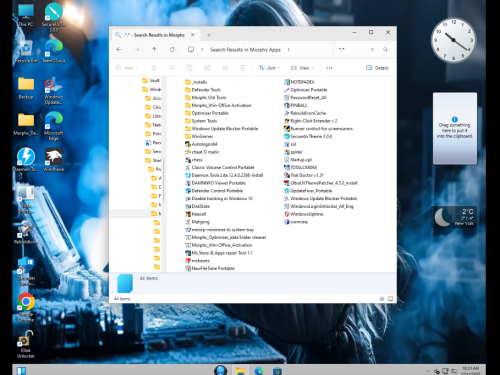
Task: Toggle the Details pane button
Action: (x=377, y=68)
